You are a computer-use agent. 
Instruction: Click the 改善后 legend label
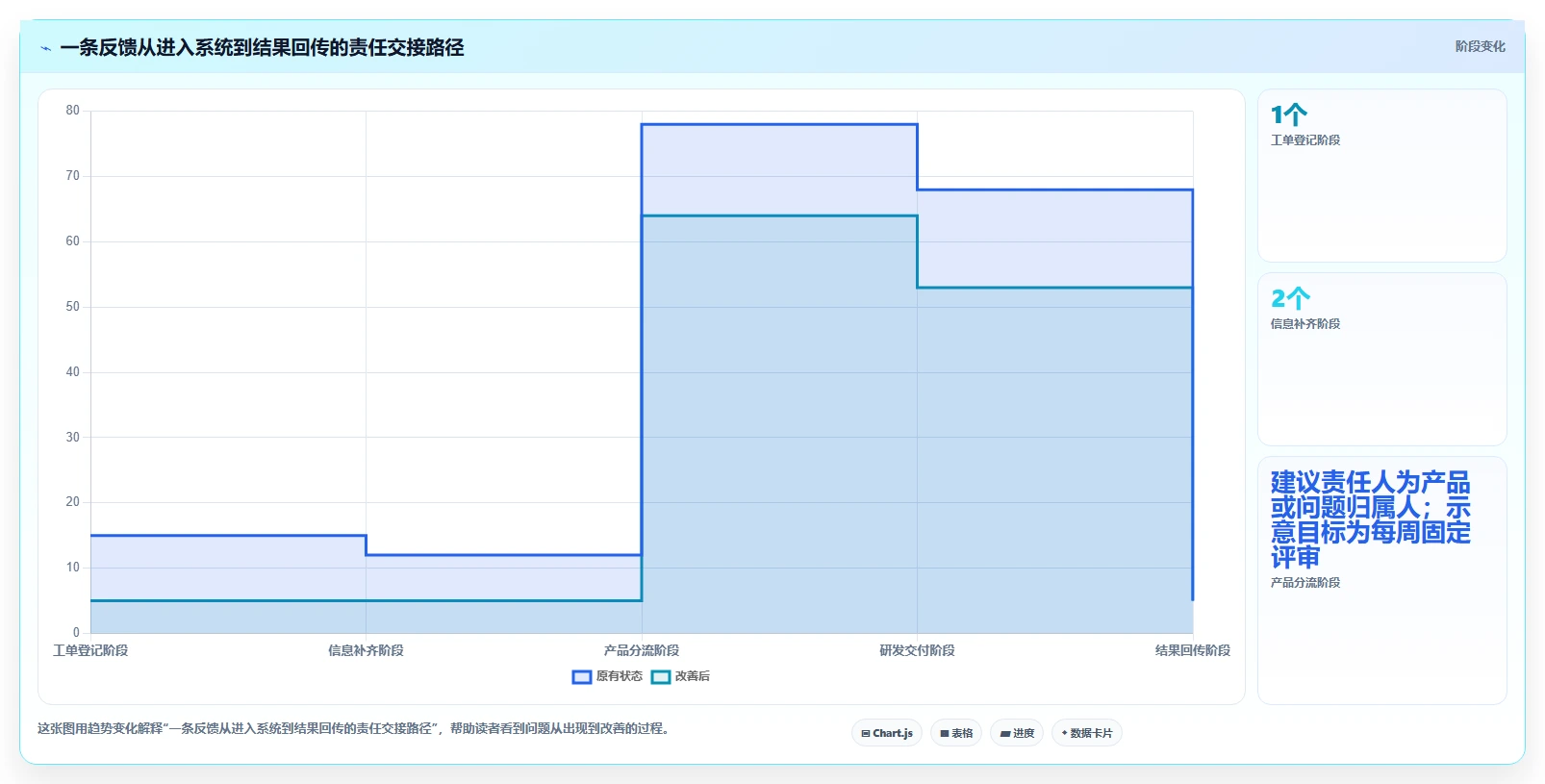(x=693, y=676)
